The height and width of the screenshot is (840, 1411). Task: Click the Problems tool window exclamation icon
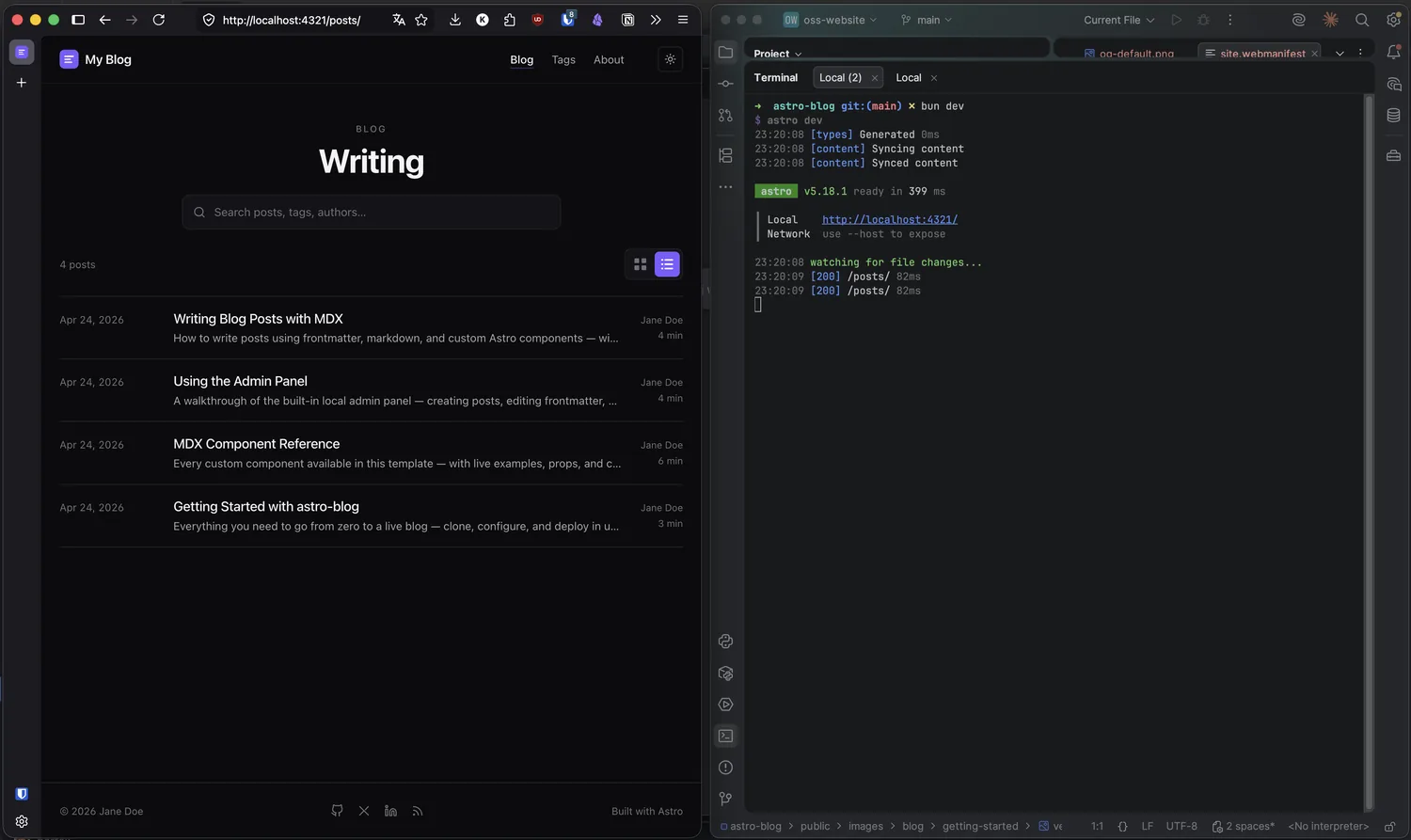click(x=725, y=767)
